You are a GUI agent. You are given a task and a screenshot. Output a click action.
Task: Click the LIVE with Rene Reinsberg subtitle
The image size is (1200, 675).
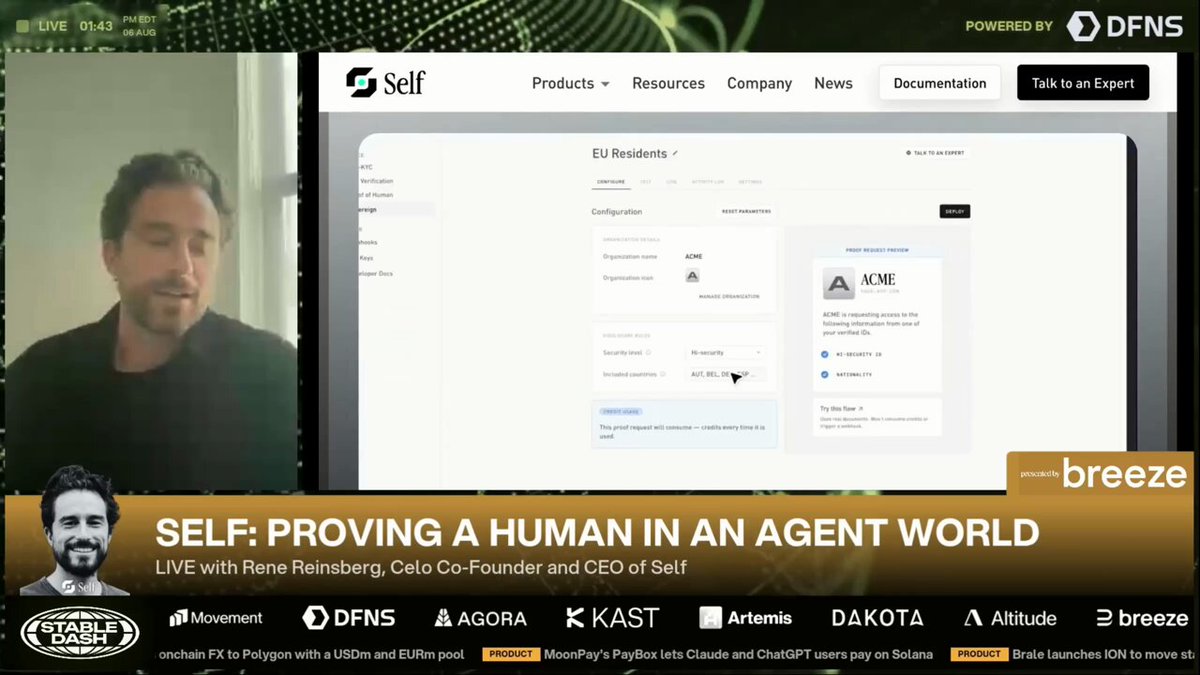(421, 568)
